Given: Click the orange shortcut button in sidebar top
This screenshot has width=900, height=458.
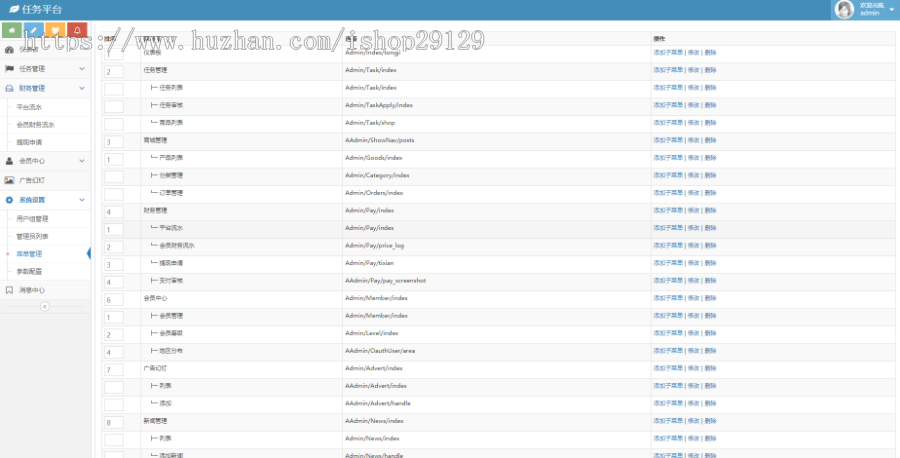Looking at the screenshot, I should coord(56,30).
